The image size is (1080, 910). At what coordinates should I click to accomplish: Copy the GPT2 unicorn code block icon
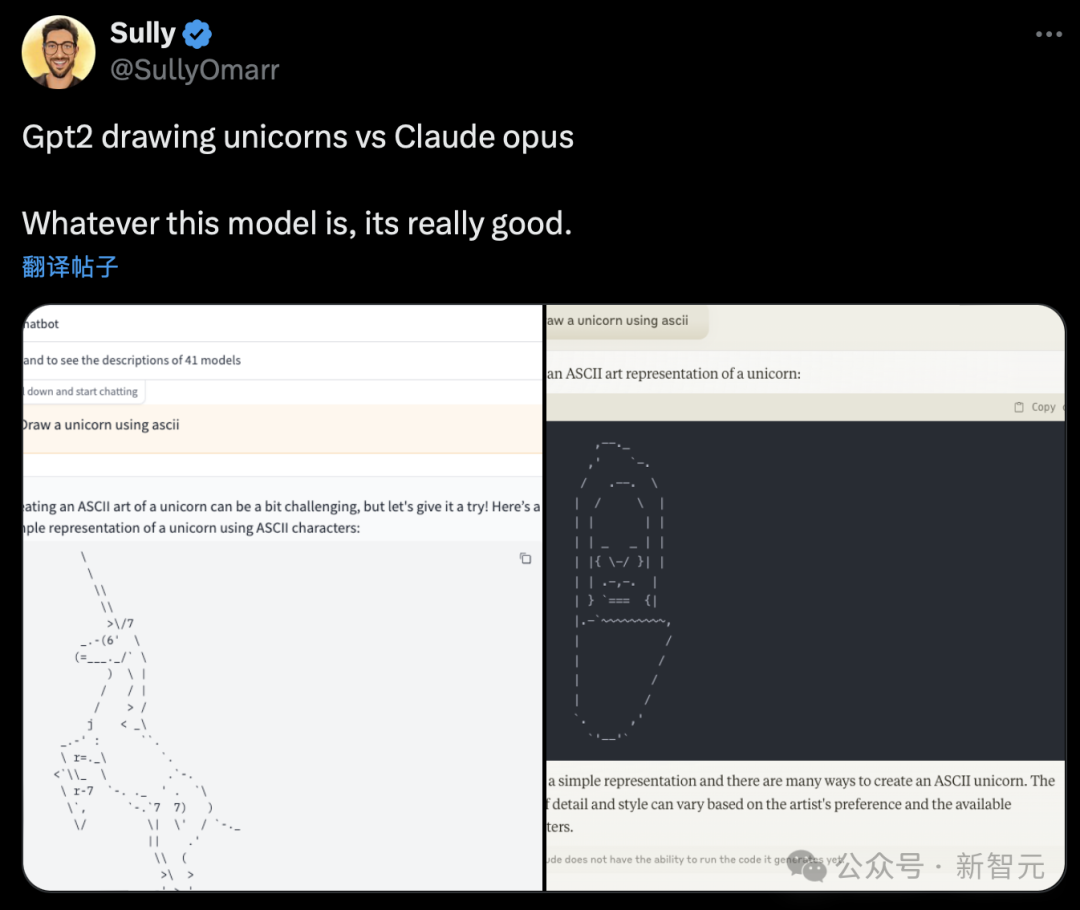tap(526, 559)
